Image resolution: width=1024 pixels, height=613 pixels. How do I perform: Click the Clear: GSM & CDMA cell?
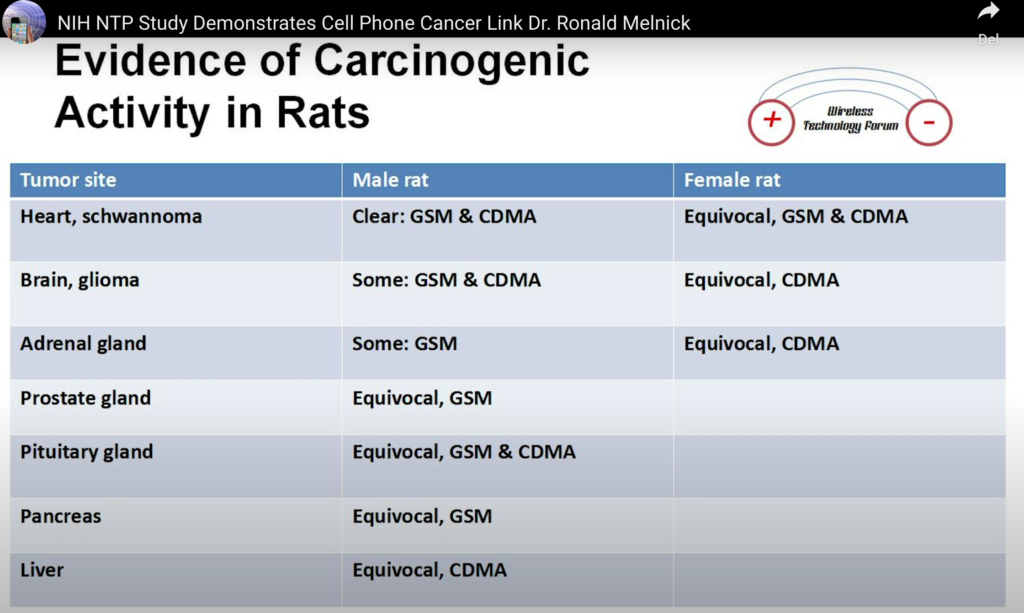tap(444, 216)
